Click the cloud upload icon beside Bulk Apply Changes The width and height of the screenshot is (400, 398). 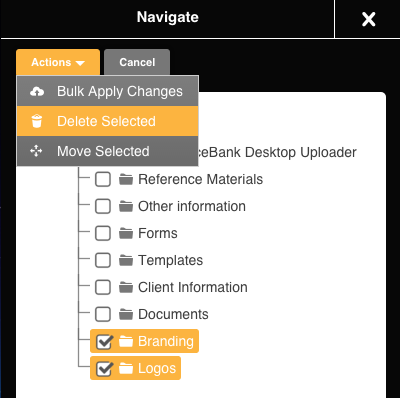click(37, 91)
